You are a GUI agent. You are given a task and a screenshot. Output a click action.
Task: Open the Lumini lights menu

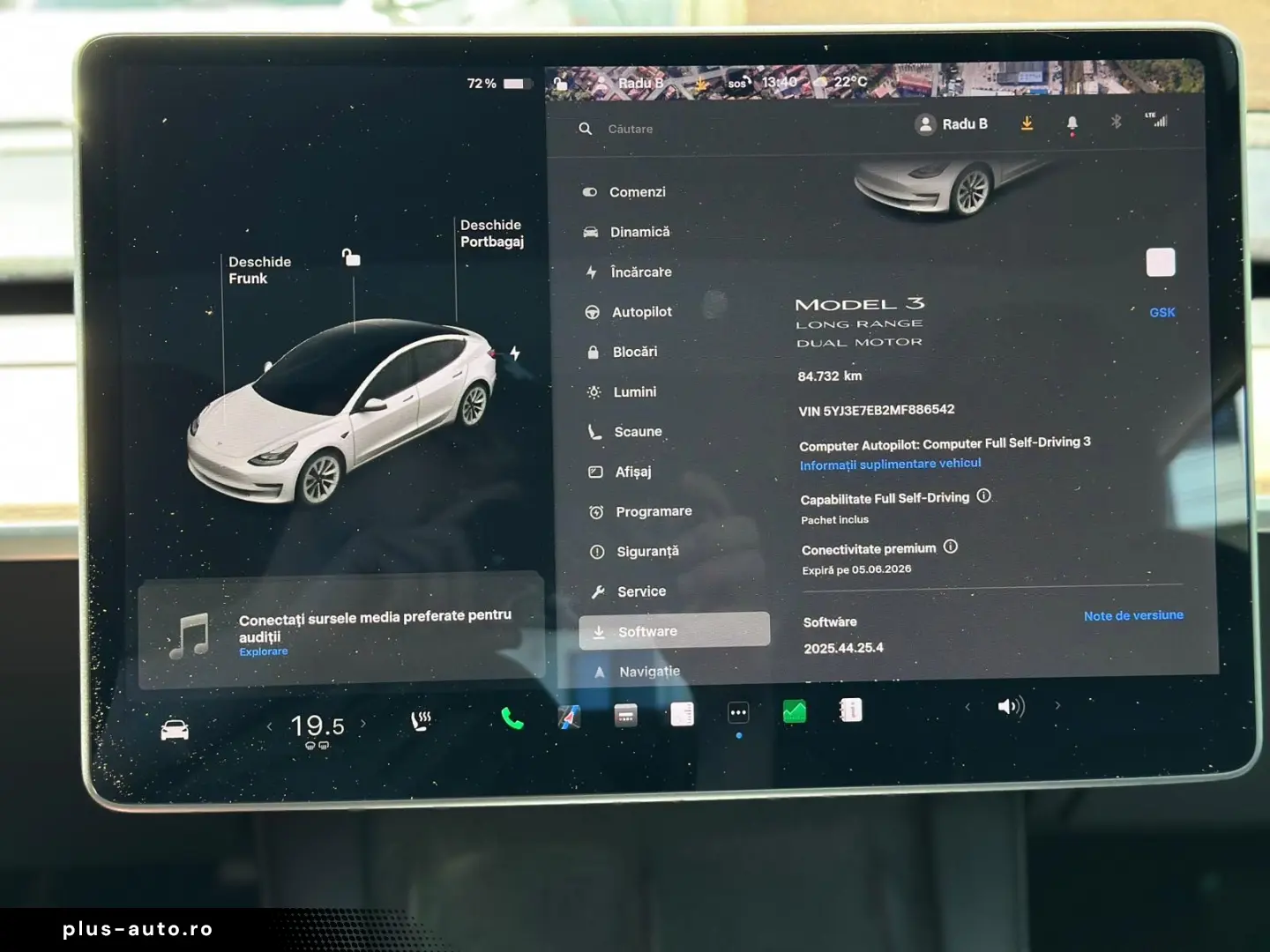point(623,392)
